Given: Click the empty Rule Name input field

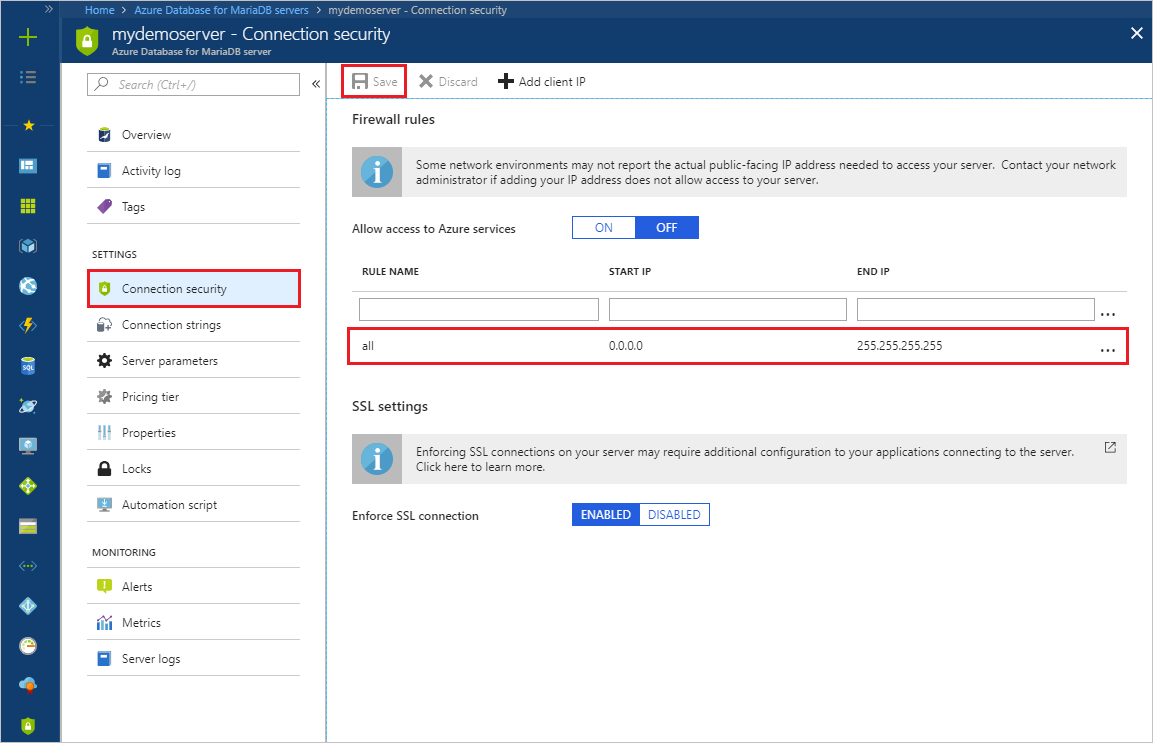Looking at the screenshot, I should (479, 309).
